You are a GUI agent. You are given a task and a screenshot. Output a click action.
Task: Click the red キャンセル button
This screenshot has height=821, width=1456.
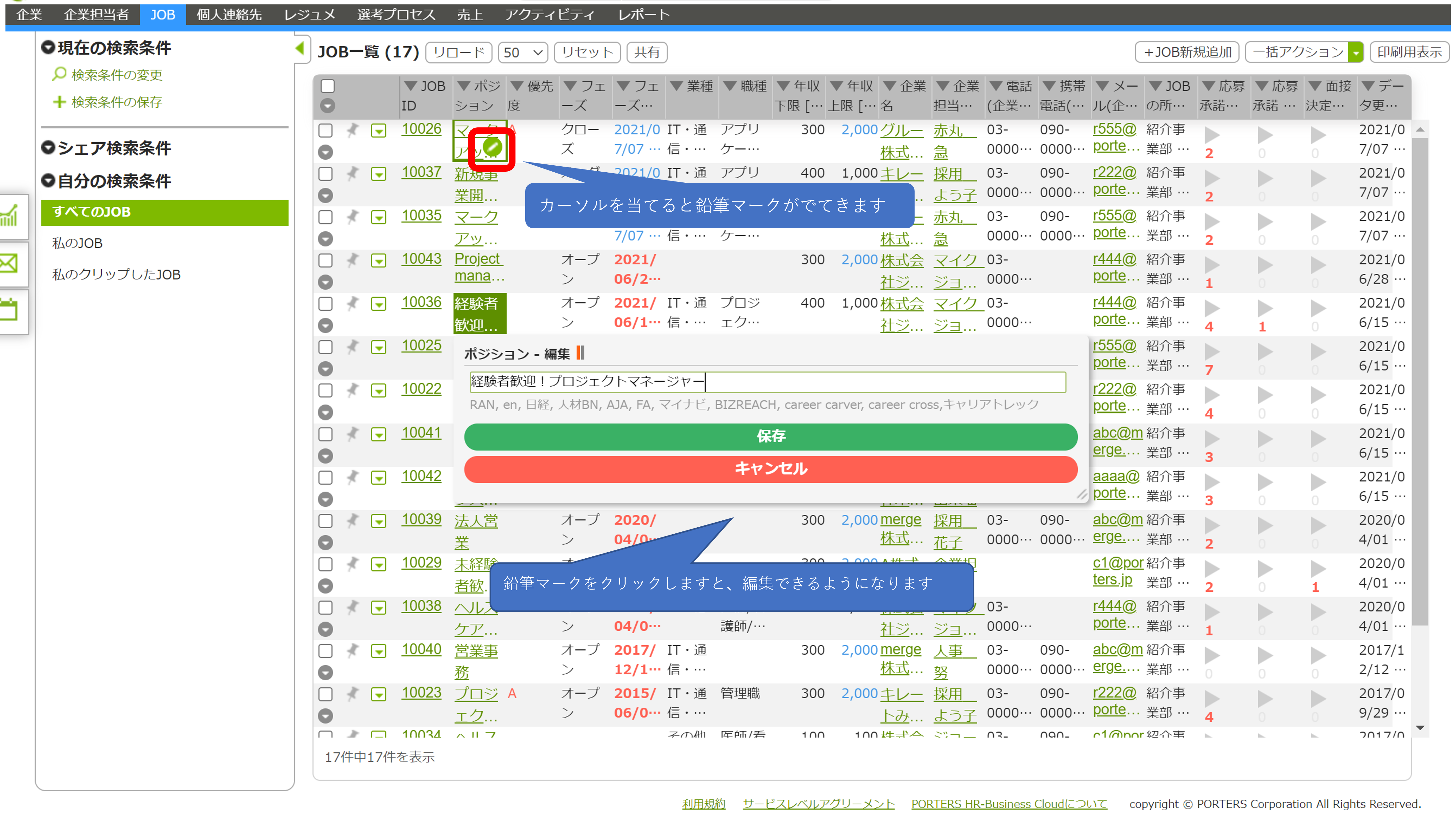770,469
